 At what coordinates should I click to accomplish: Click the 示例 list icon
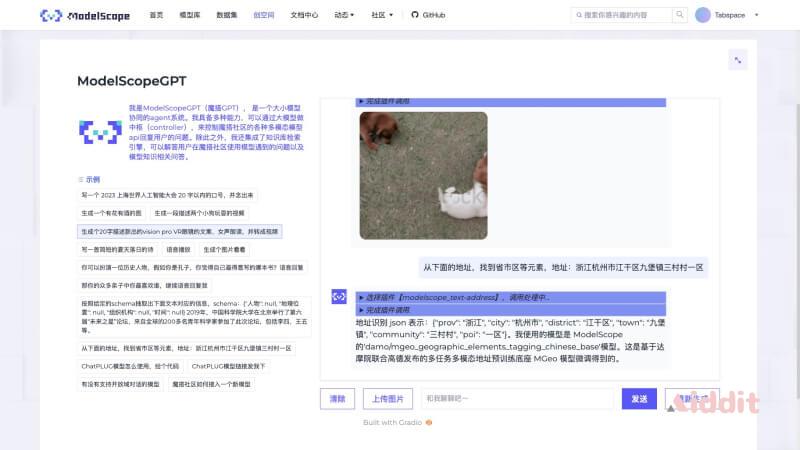click(81, 180)
